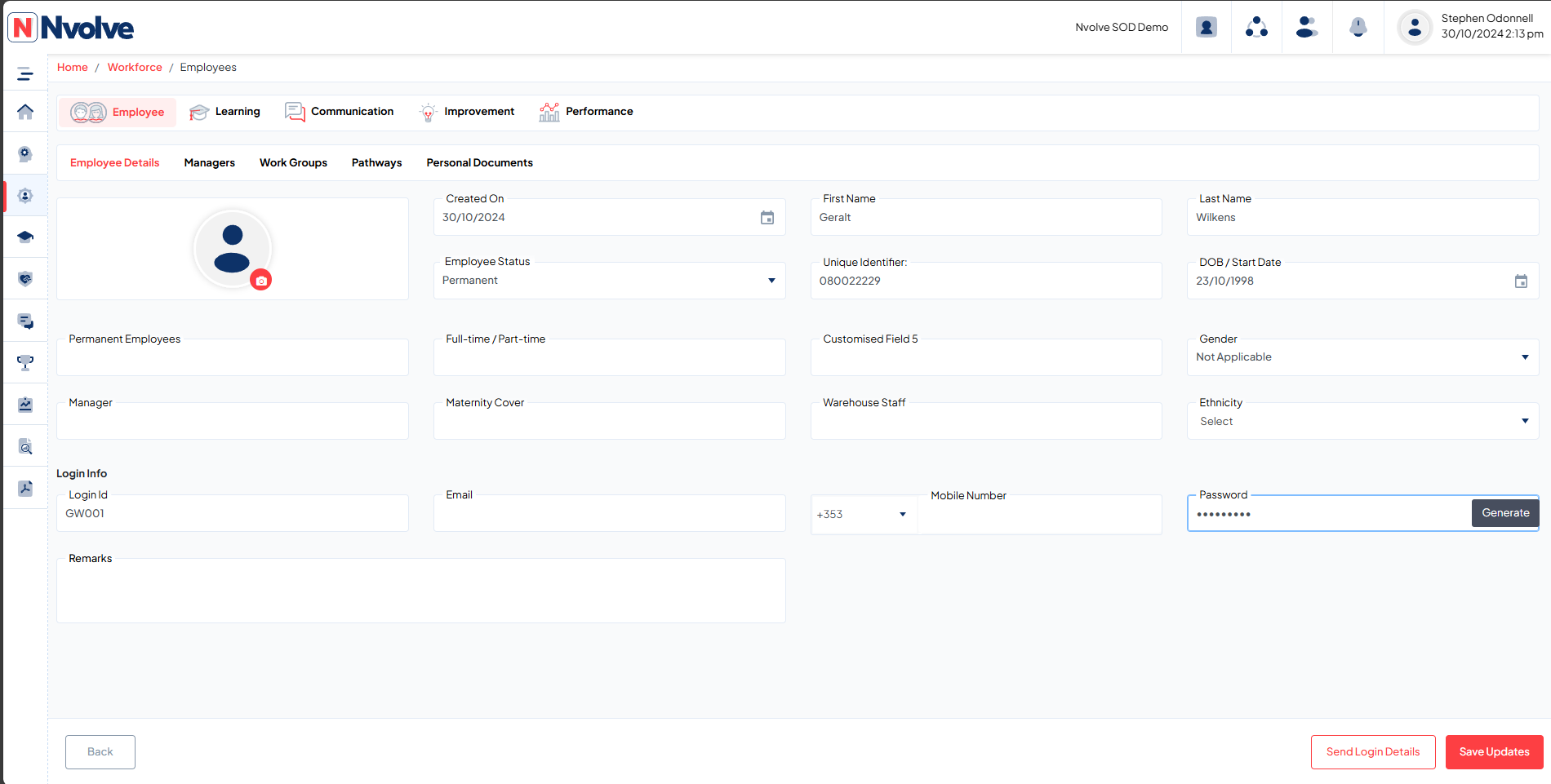Open the +353 country code dropdown
Screen dimensions: 1551x784
[864, 514]
